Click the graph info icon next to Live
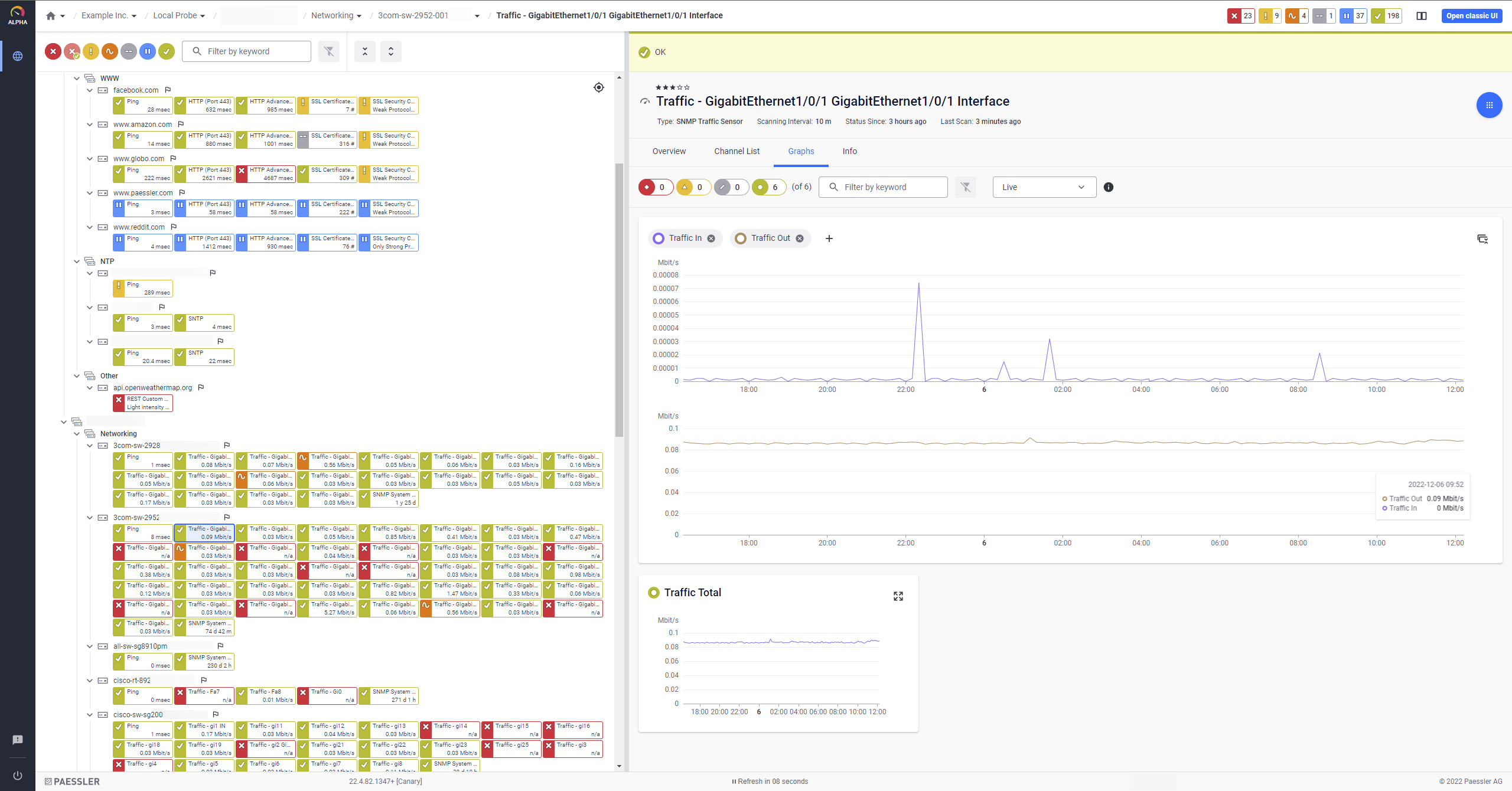Image resolution: width=1512 pixels, height=791 pixels. 1109,187
